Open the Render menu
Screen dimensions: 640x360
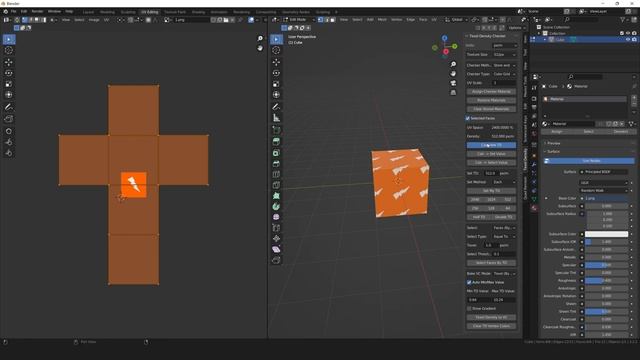37,11
